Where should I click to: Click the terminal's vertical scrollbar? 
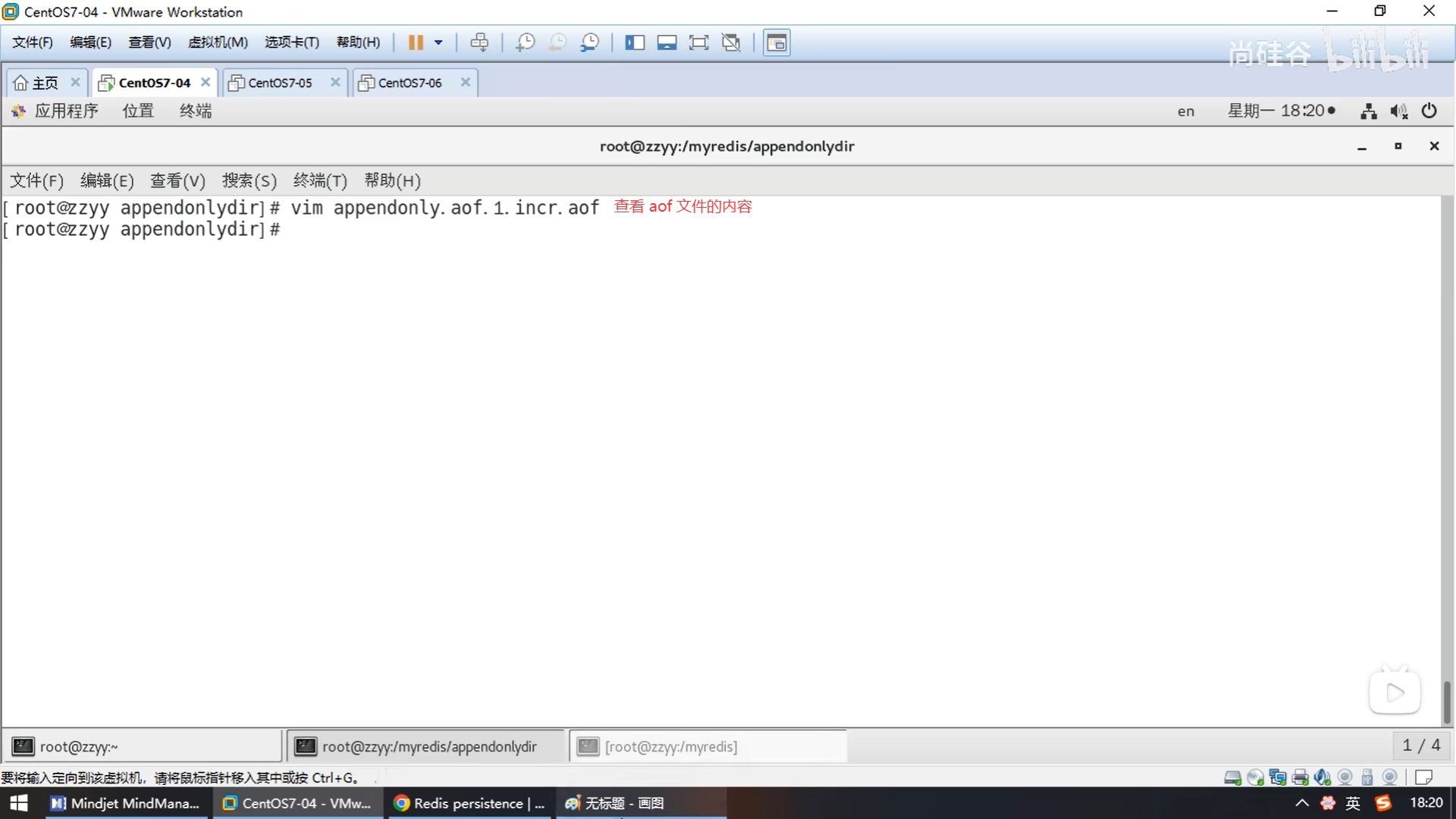click(1447, 701)
